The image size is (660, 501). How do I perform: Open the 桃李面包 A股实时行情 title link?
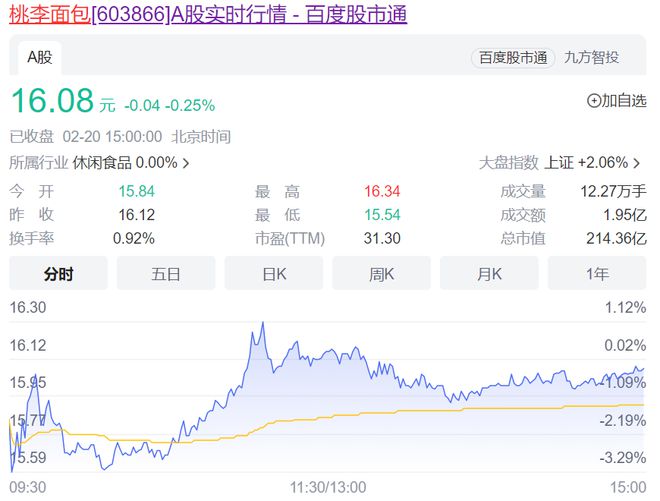pos(208,14)
